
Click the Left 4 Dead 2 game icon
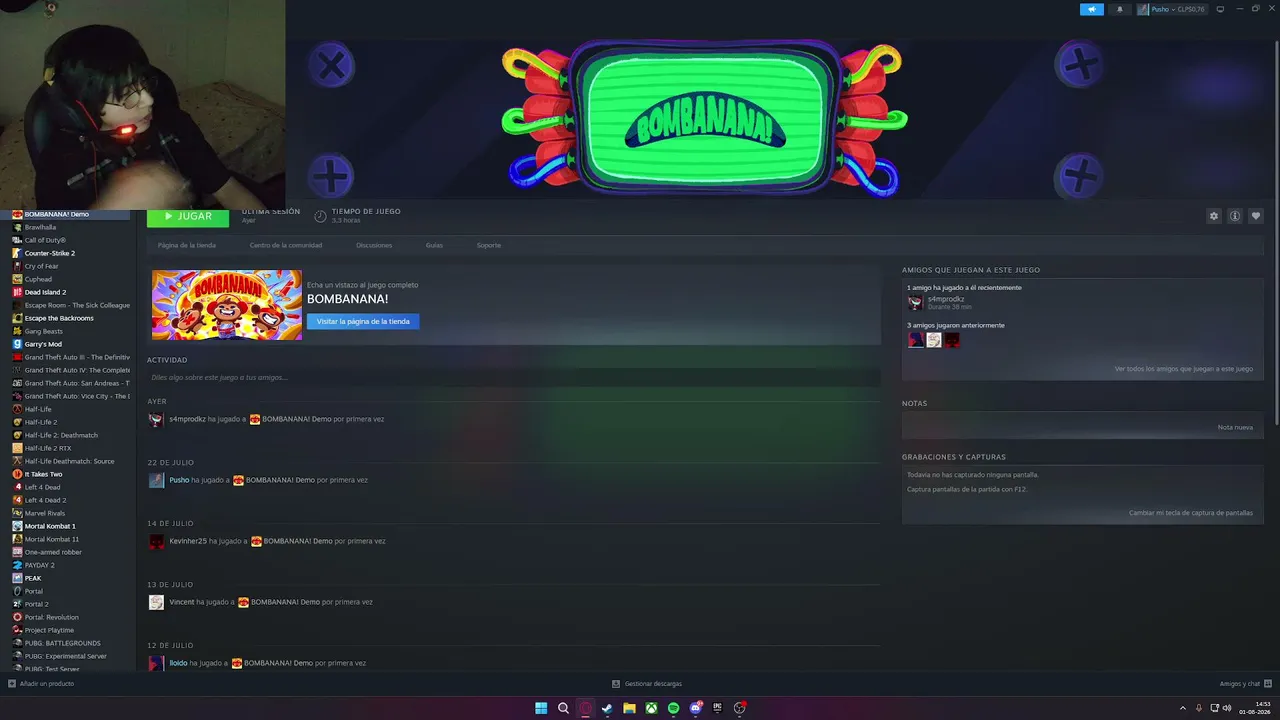click(17, 500)
